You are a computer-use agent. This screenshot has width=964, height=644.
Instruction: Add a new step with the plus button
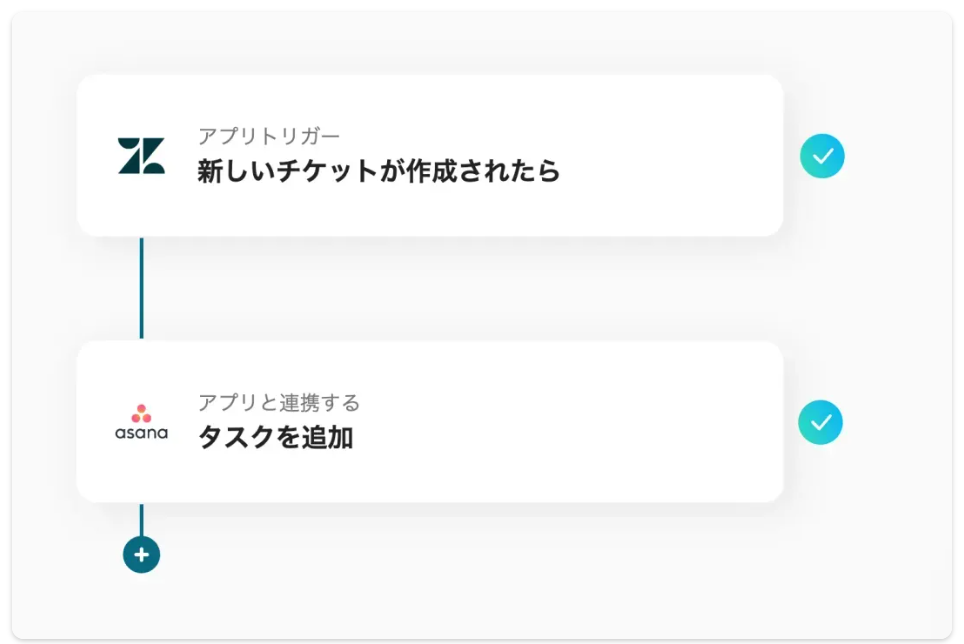point(141,554)
